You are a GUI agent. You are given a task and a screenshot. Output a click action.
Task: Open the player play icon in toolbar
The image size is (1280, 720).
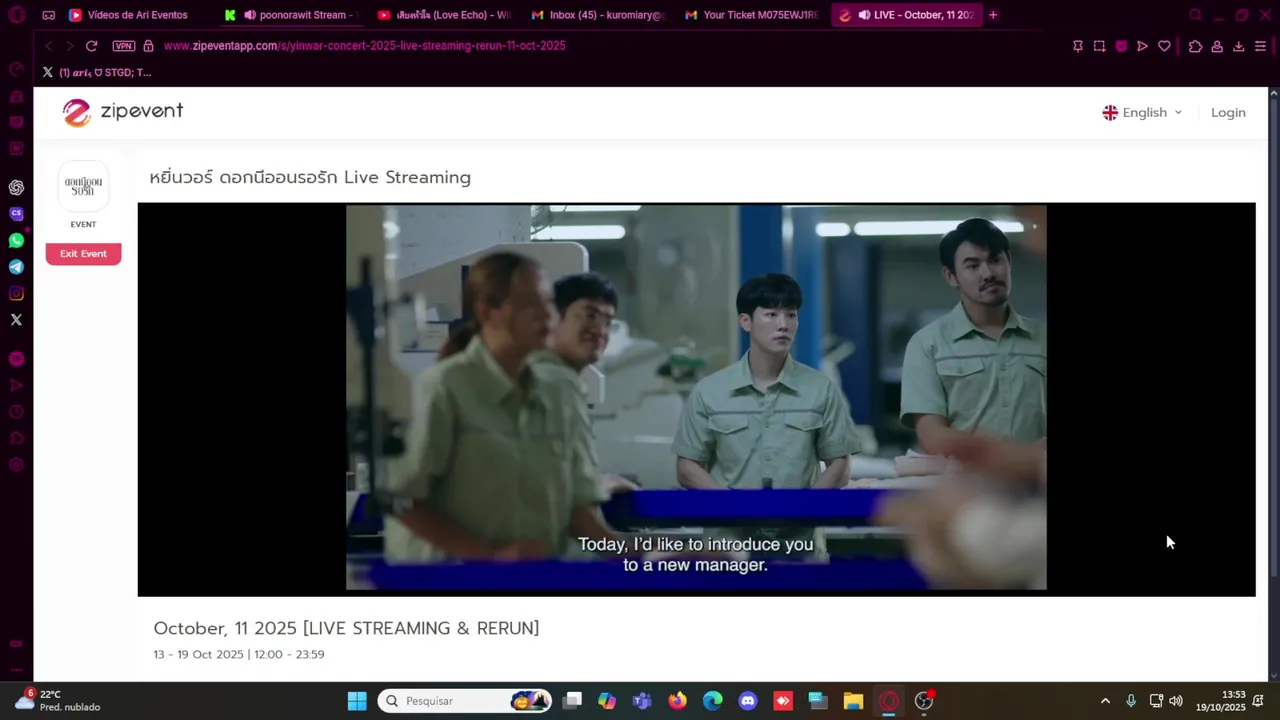click(x=1142, y=46)
